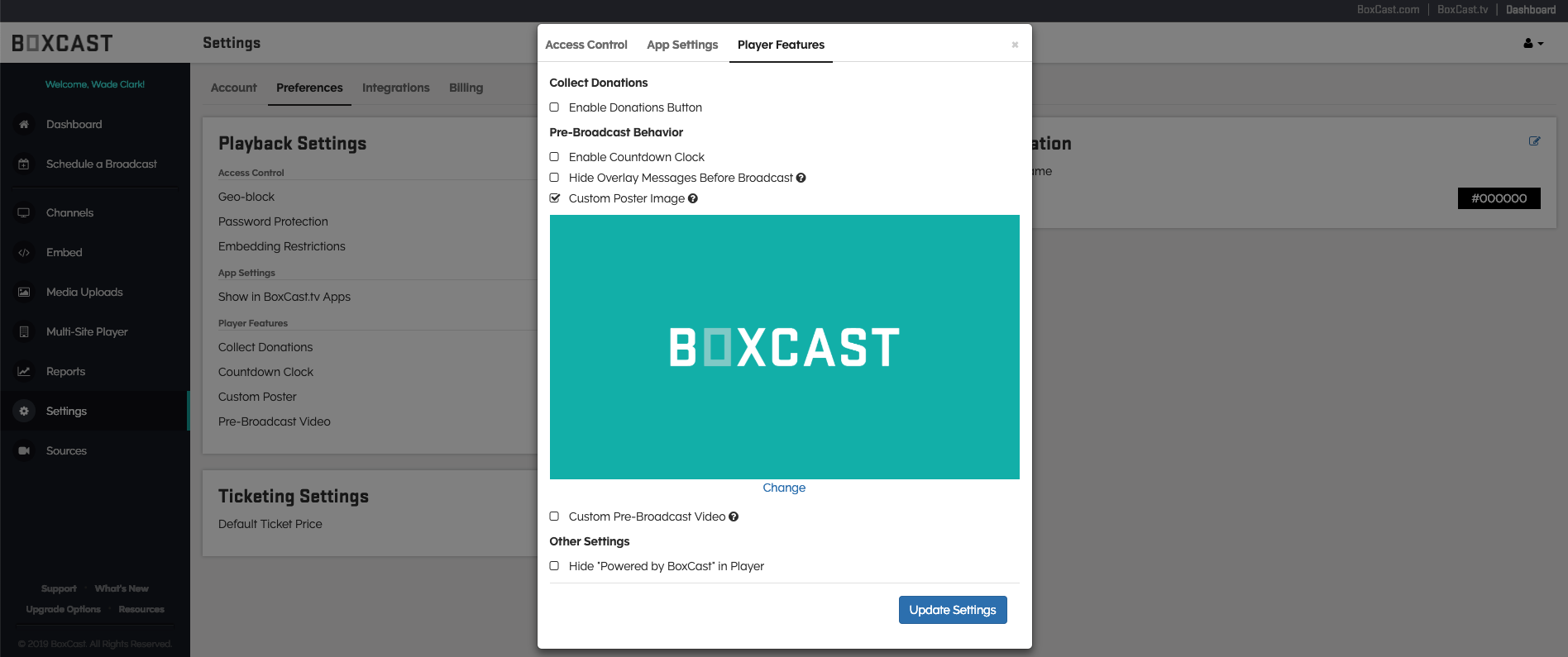Click the Dashboard home icon in sidebar
The width and height of the screenshot is (1568, 657).
tap(24, 125)
